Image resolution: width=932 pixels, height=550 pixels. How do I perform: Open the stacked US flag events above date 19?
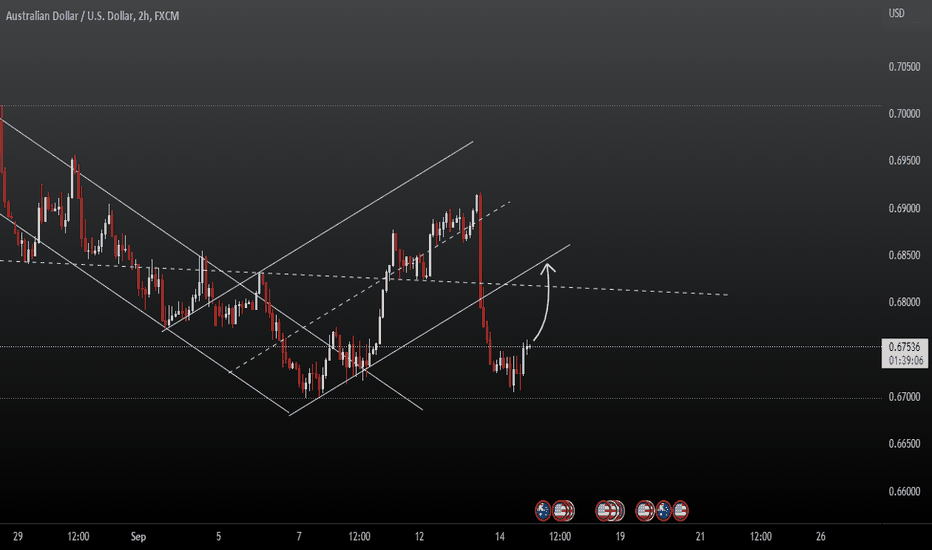[x=610, y=511]
